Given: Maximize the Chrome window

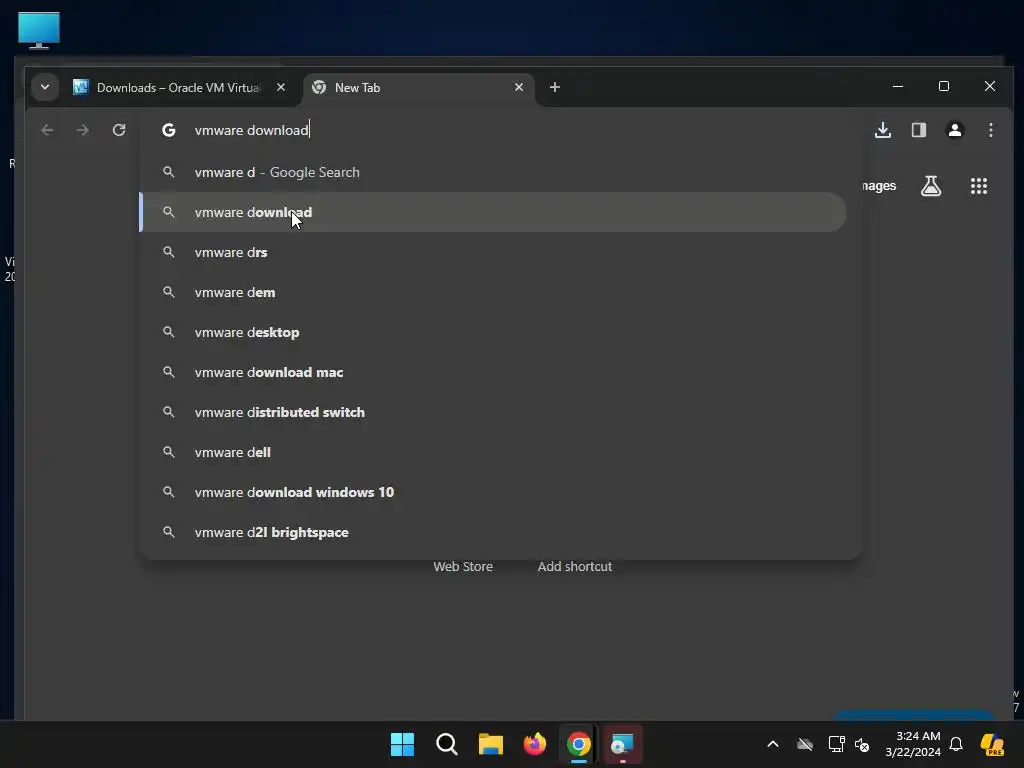Looking at the screenshot, I should [944, 86].
